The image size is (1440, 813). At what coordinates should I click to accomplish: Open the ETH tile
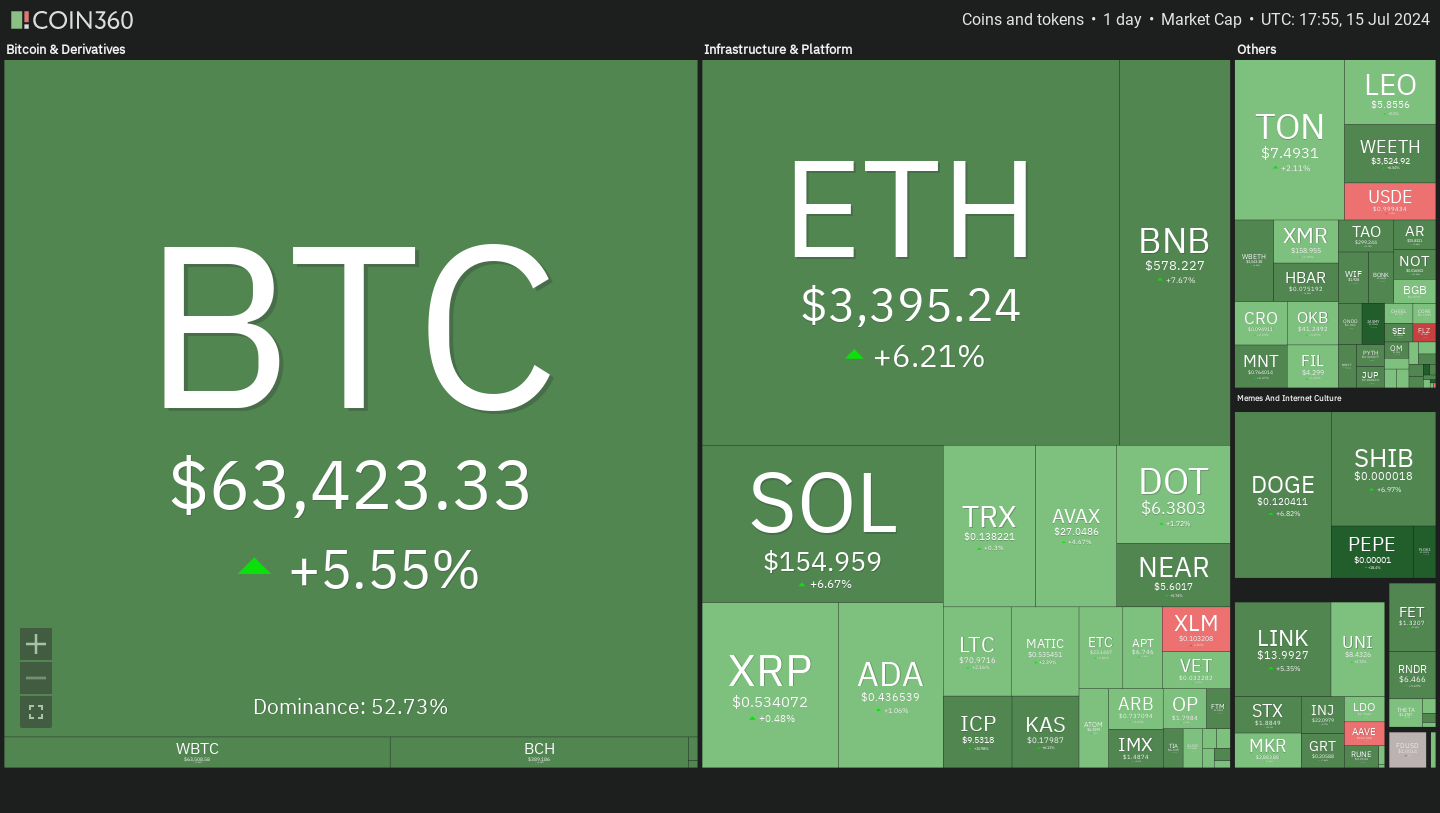pyautogui.click(x=910, y=252)
